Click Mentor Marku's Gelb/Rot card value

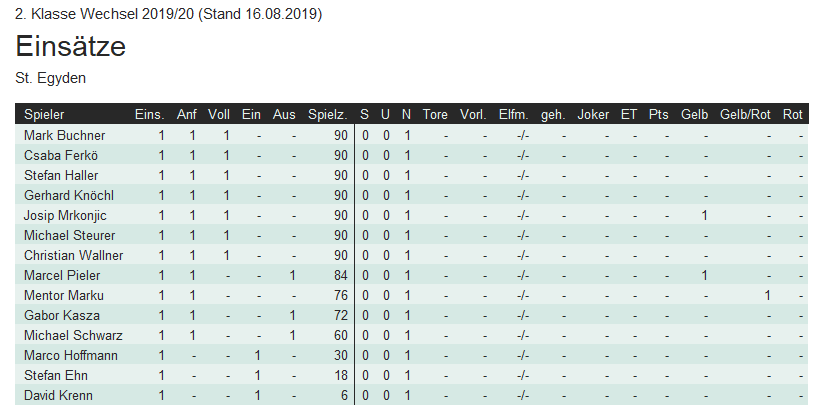pyautogui.click(x=767, y=295)
